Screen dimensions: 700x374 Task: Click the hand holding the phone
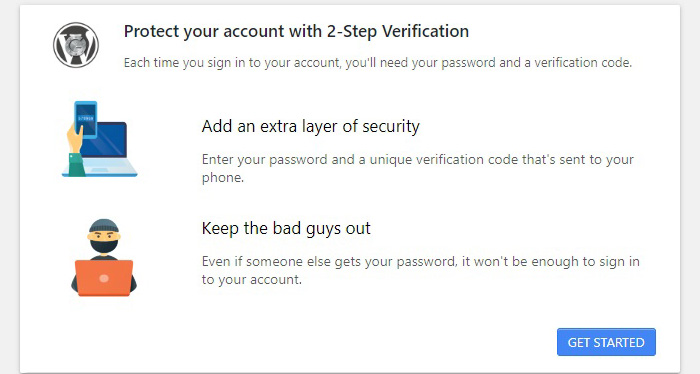[x=74, y=139]
